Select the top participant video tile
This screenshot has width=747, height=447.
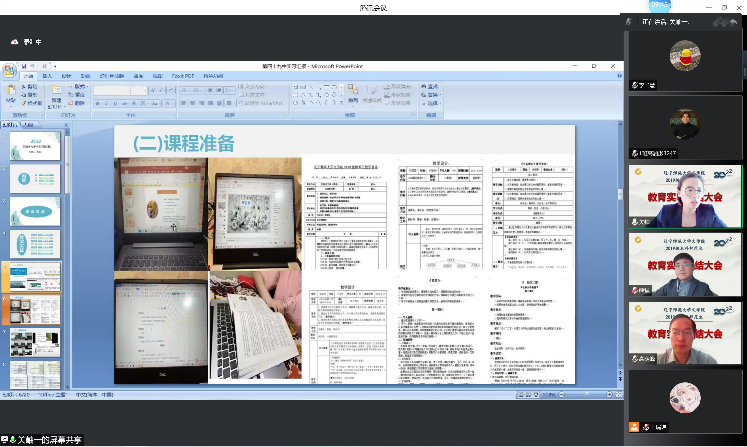[685, 60]
